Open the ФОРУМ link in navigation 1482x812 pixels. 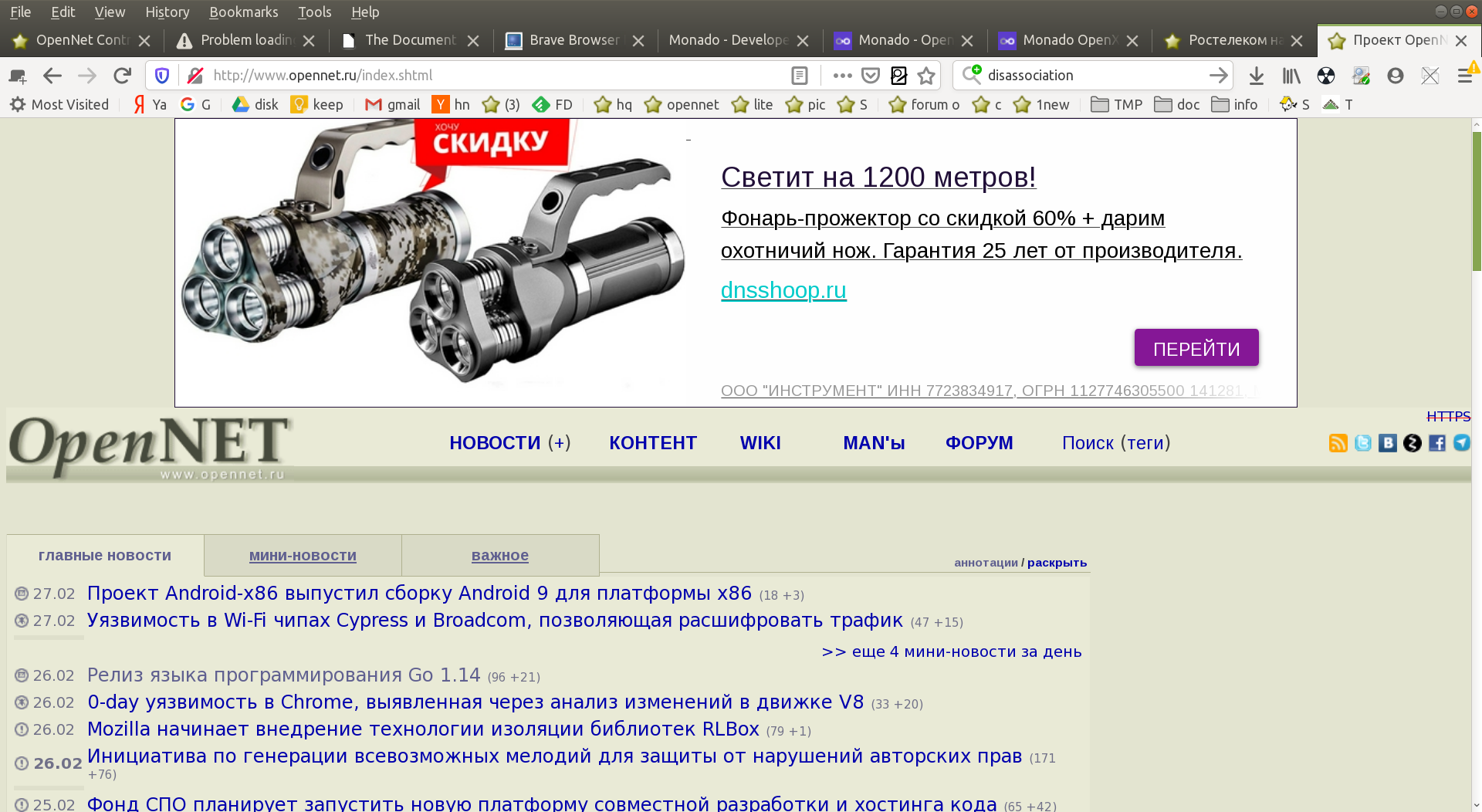coord(979,443)
